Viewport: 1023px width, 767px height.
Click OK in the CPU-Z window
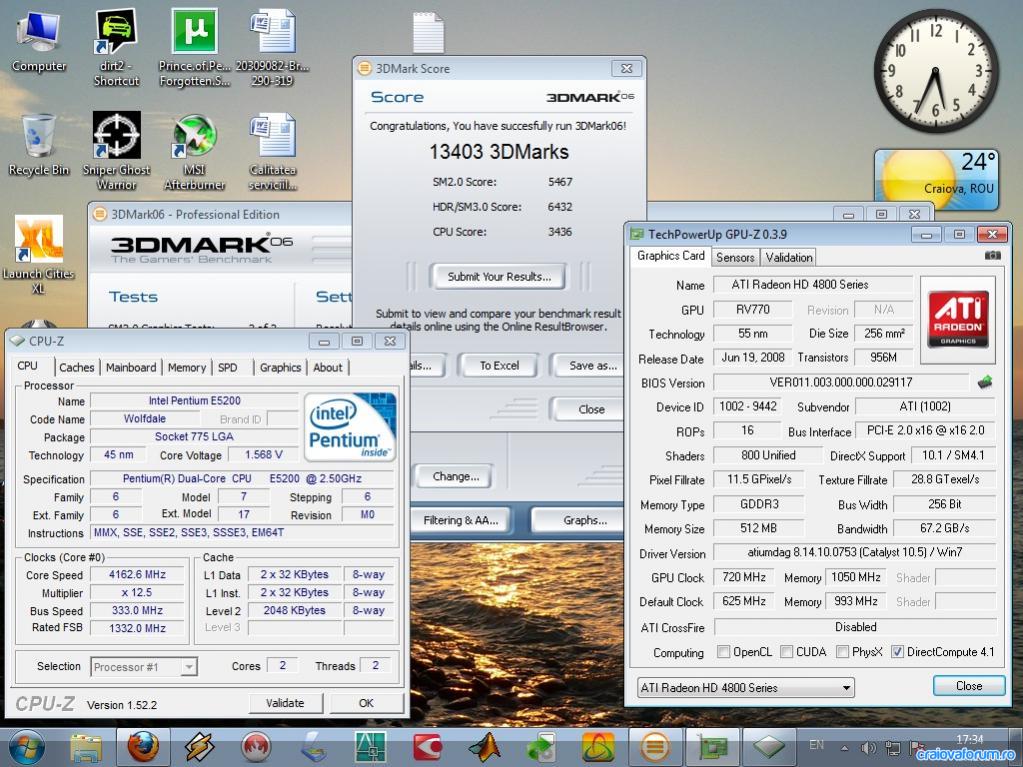pos(366,703)
